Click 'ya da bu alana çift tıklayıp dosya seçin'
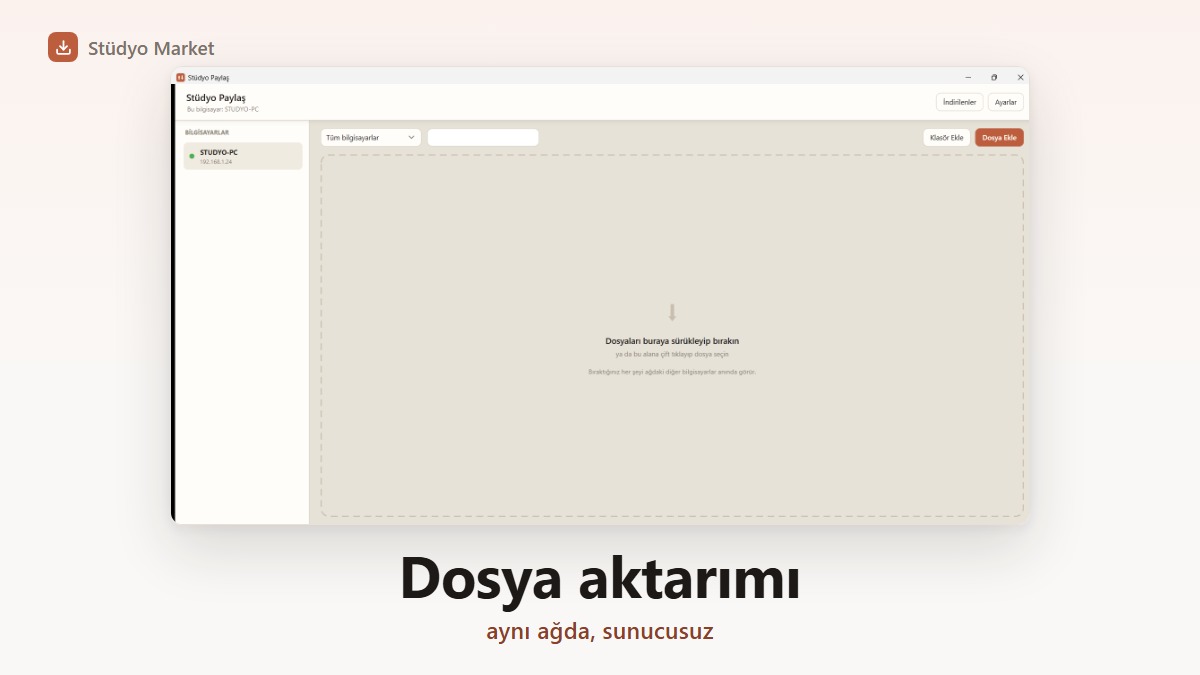1200x675 pixels. tap(672, 354)
